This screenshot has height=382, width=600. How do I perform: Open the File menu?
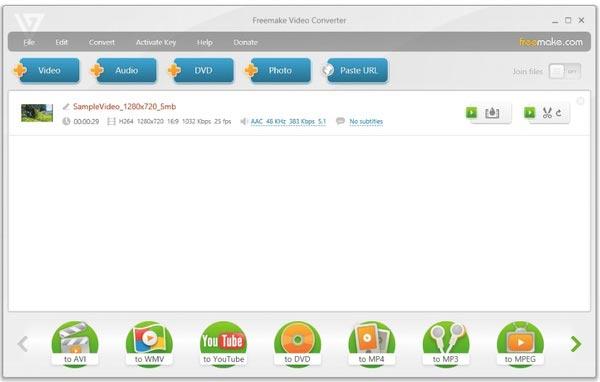point(29,42)
